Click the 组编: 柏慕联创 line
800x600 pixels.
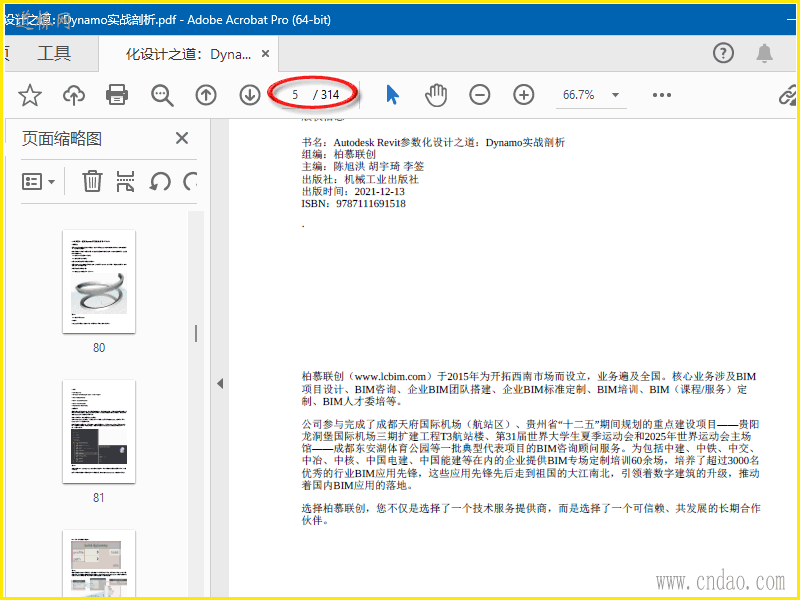(x=339, y=154)
